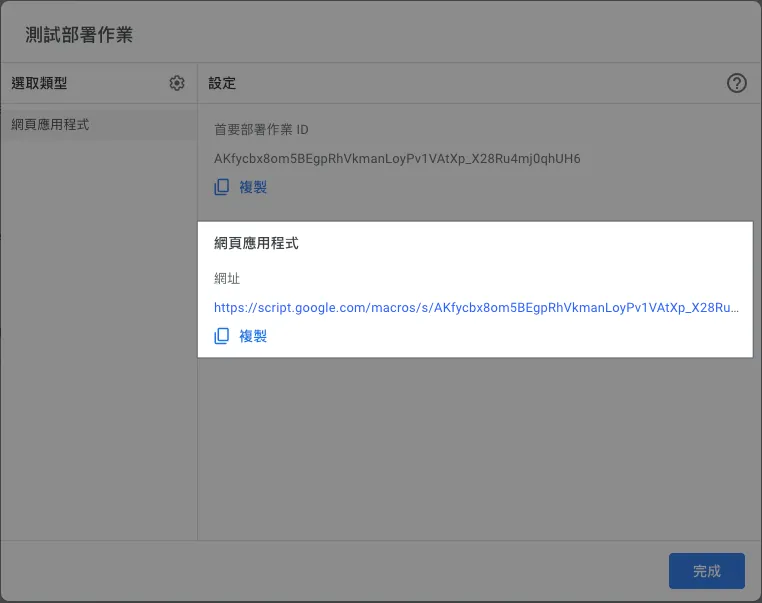Click copy icon below the web app URL

pos(222,336)
